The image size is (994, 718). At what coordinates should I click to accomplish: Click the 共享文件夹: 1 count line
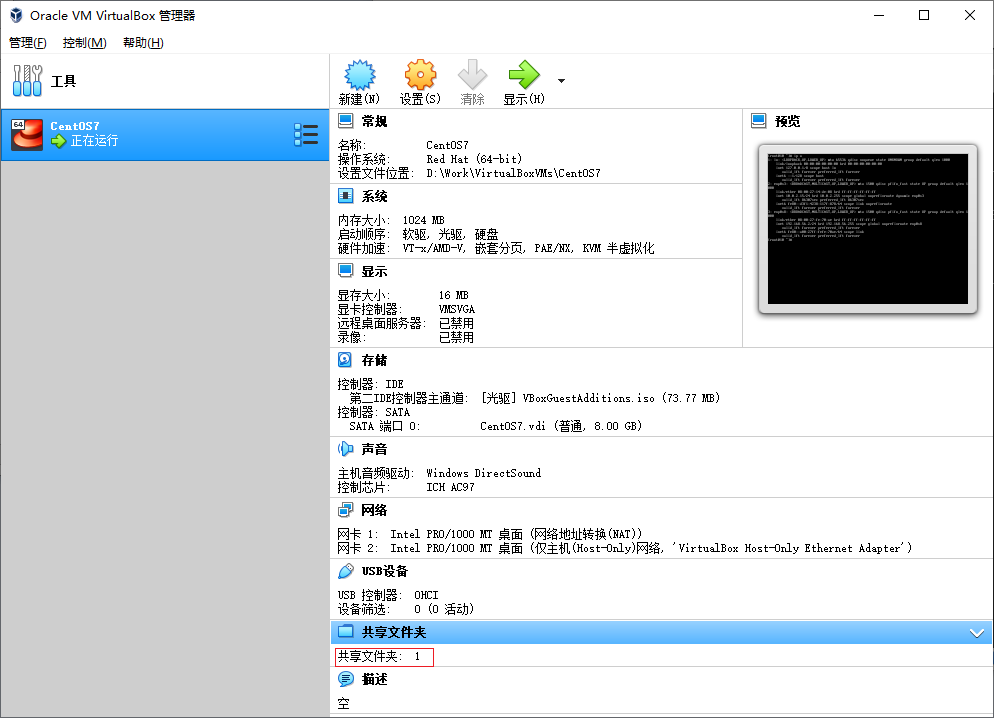click(x=379, y=657)
